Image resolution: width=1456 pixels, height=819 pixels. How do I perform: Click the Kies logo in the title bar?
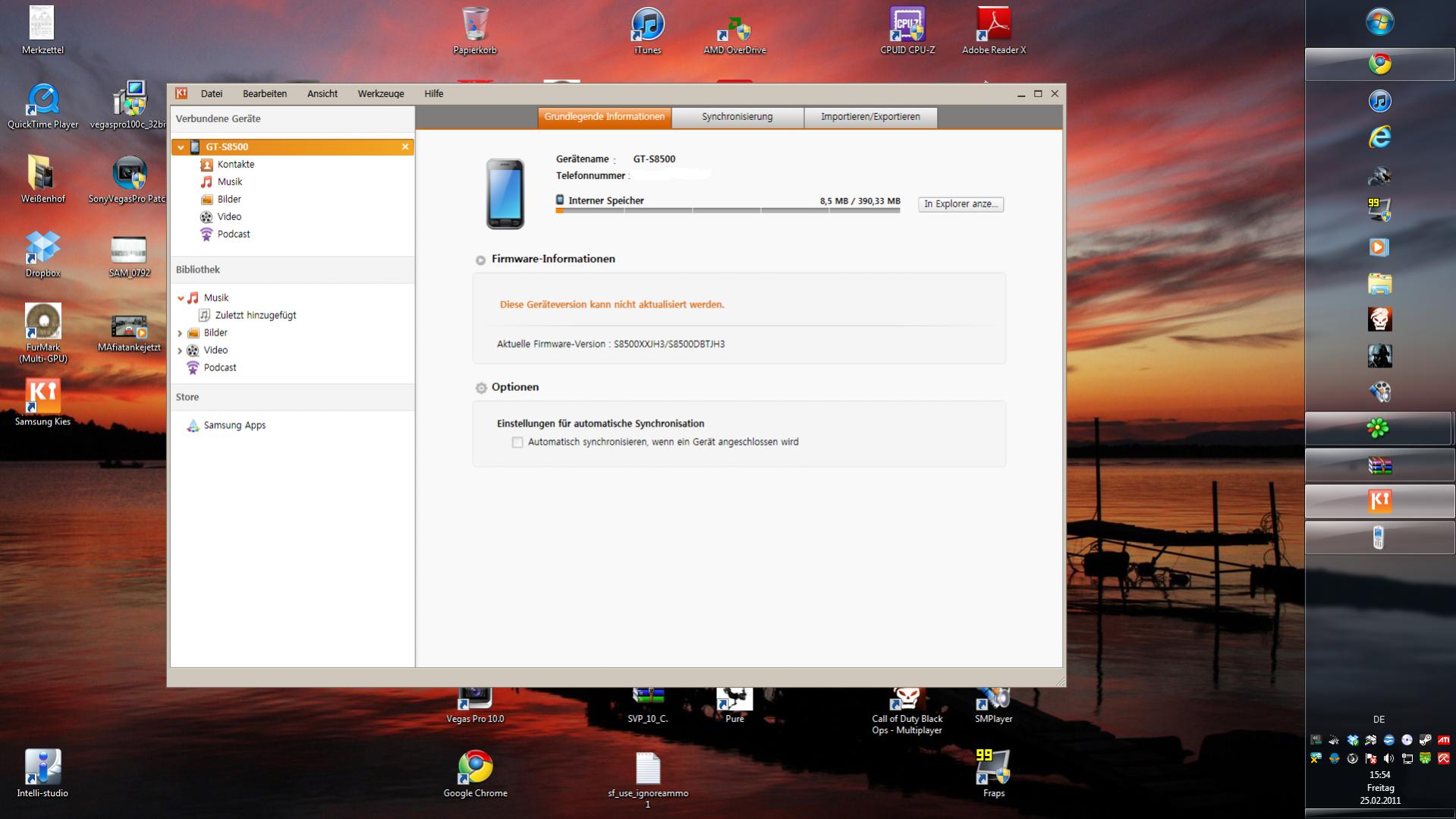[181, 93]
